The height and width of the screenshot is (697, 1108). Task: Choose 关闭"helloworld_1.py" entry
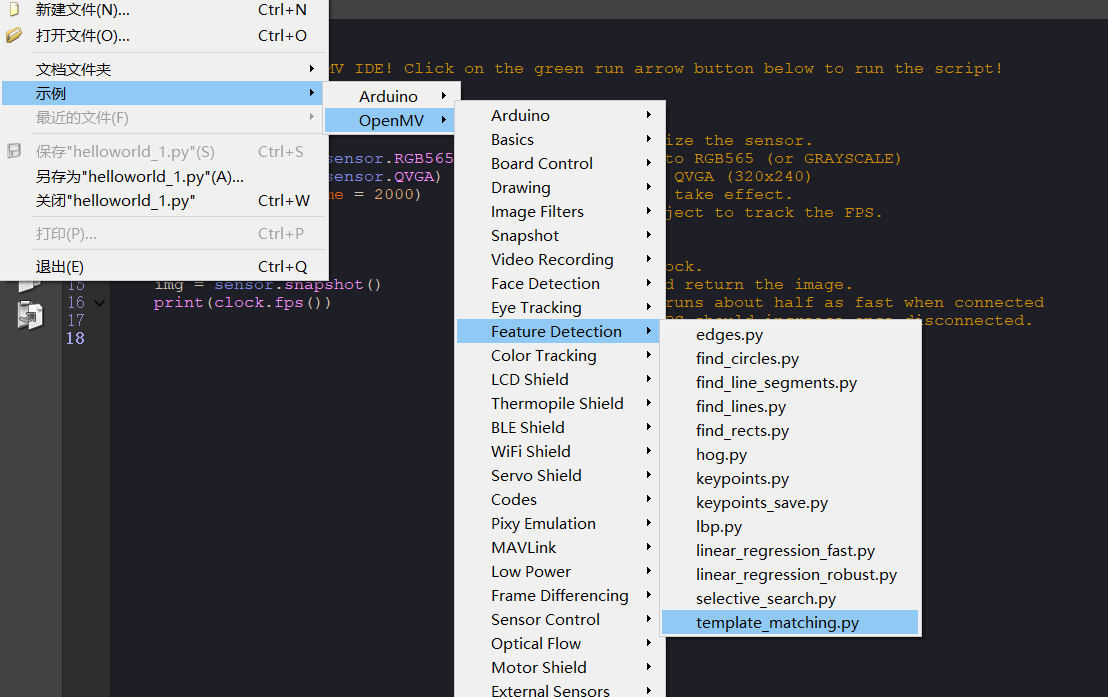pos(165,201)
